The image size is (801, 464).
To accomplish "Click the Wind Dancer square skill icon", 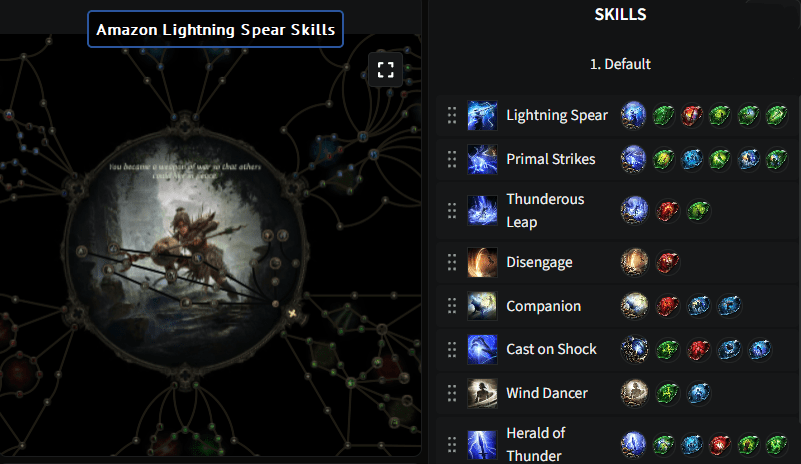I will (482, 393).
